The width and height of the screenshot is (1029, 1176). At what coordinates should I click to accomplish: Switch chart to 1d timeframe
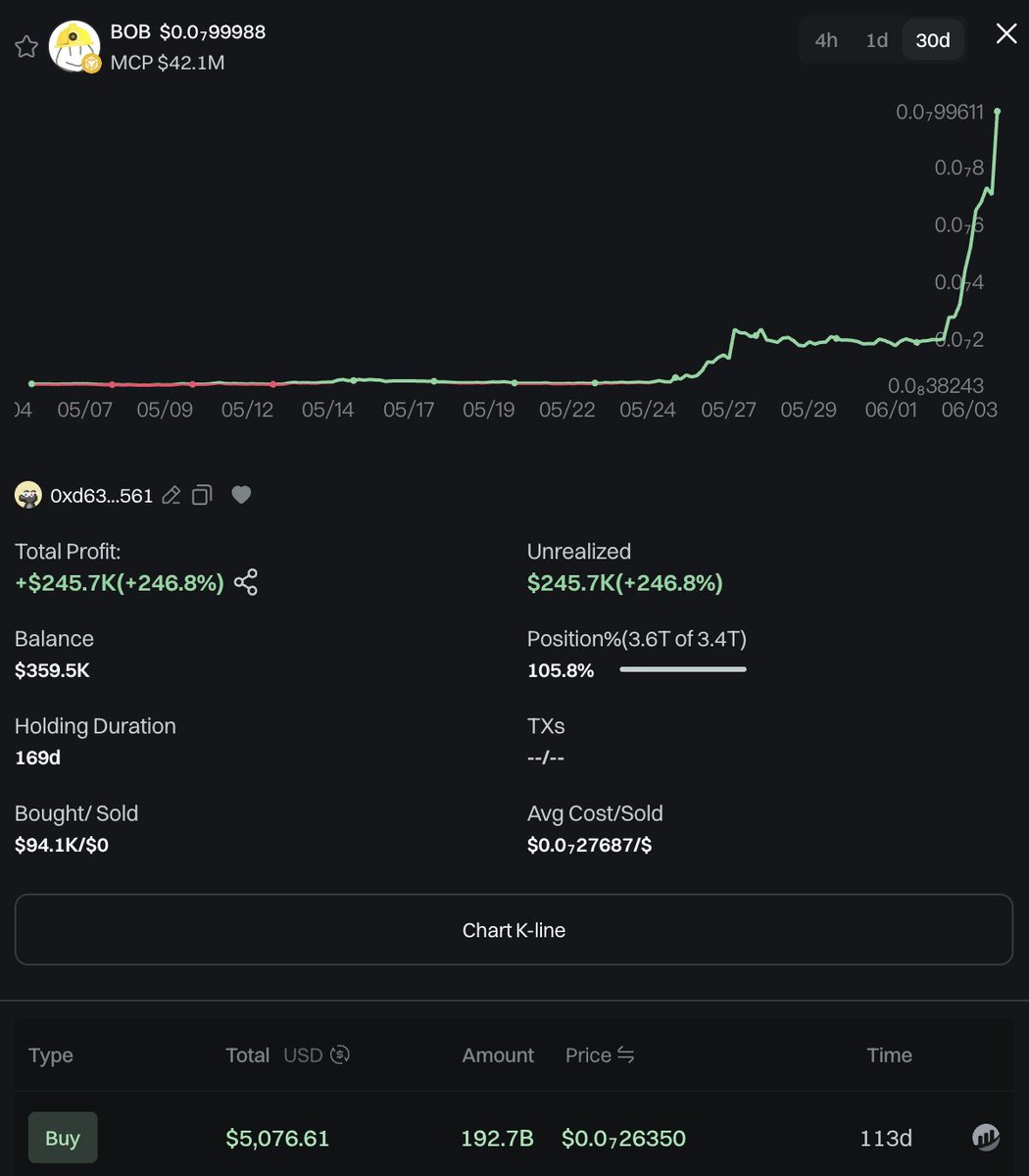pyautogui.click(x=876, y=40)
